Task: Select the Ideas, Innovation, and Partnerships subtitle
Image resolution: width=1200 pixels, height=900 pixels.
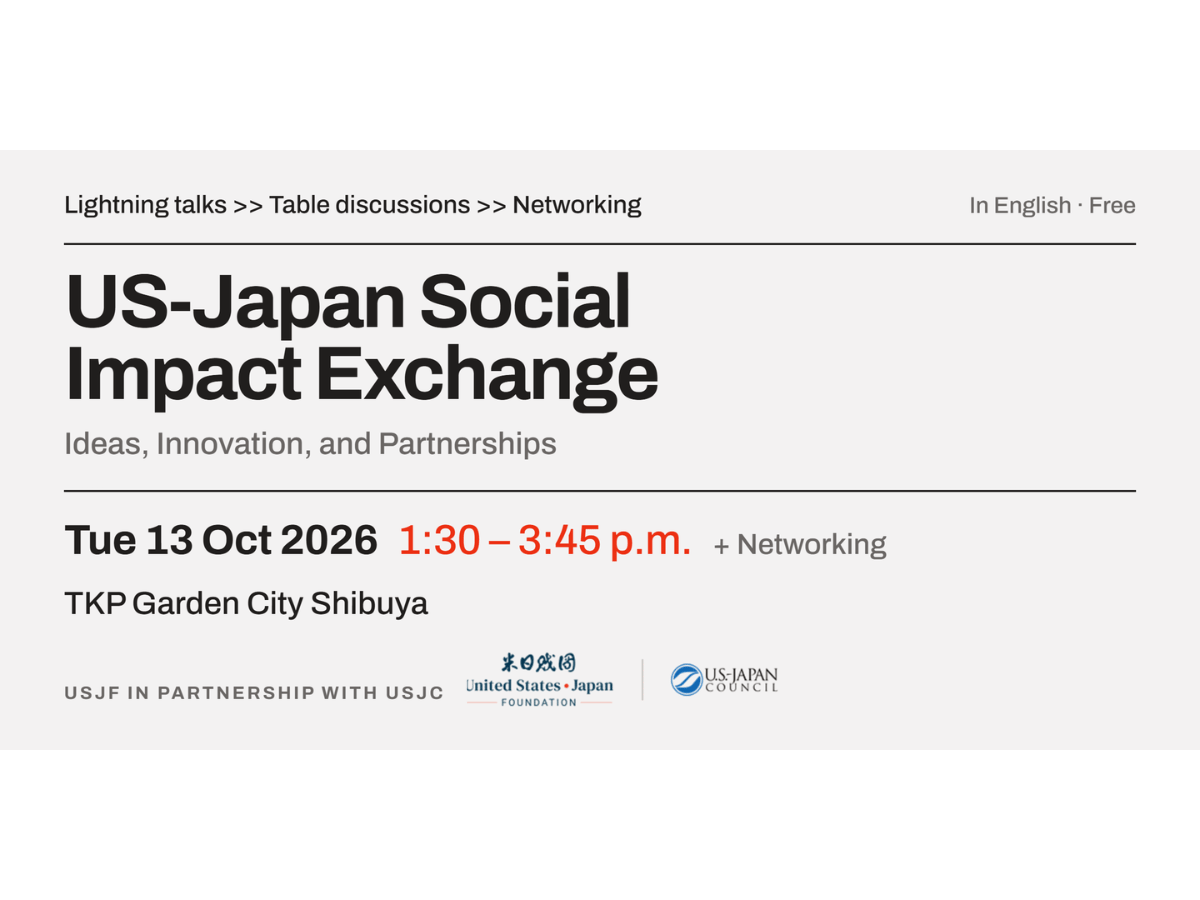Action: pyautogui.click(x=310, y=444)
